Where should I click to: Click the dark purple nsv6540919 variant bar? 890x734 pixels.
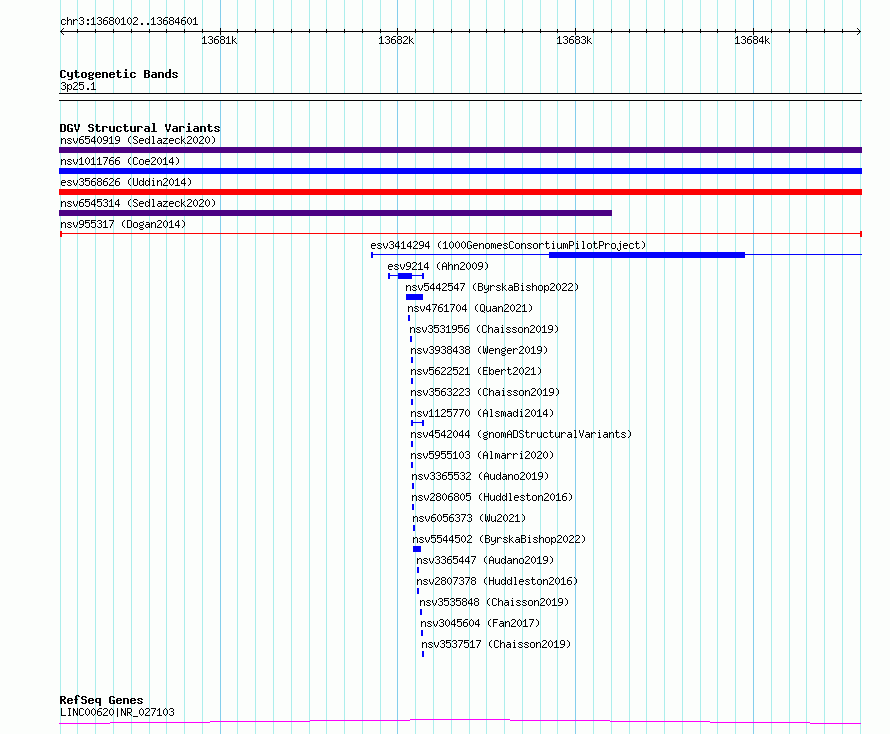tap(460, 150)
